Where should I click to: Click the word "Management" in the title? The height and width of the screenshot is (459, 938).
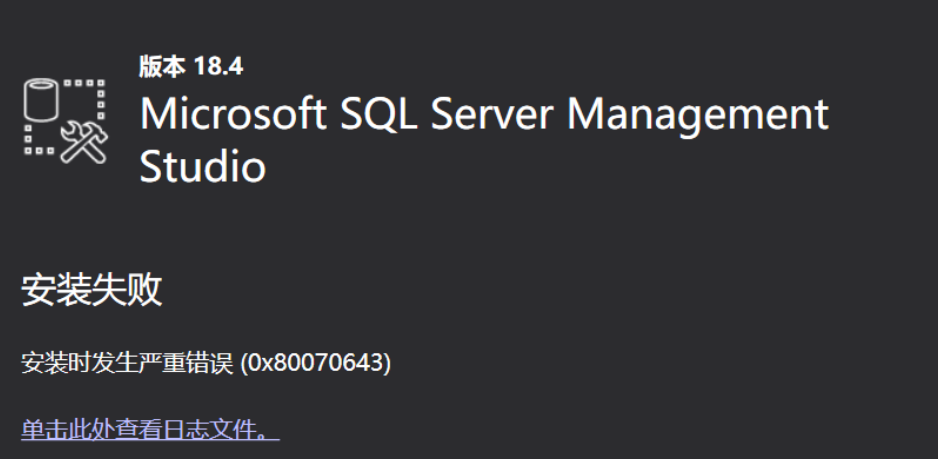pyautogui.click(x=698, y=114)
